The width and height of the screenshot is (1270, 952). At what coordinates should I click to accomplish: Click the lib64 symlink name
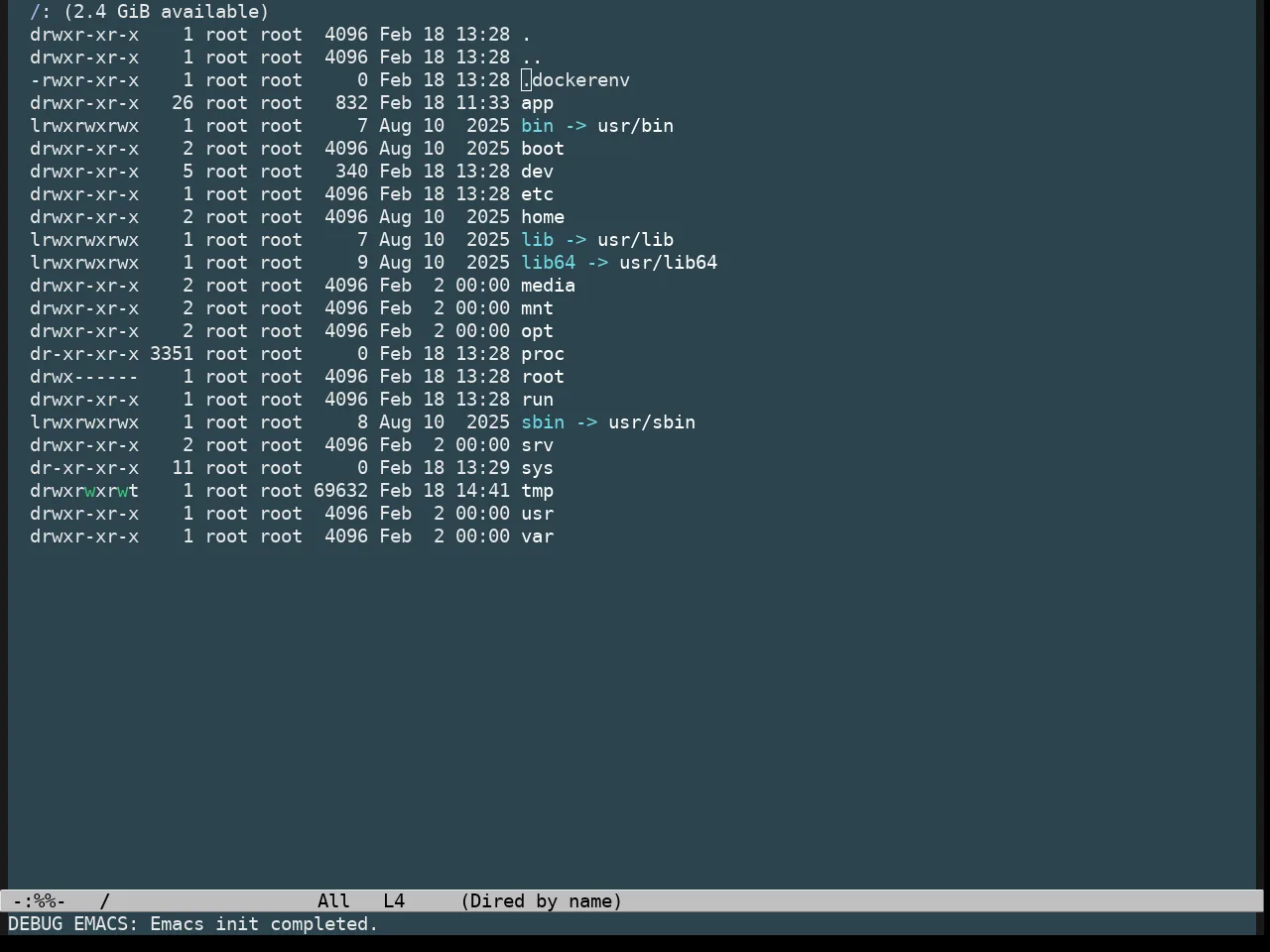click(548, 263)
